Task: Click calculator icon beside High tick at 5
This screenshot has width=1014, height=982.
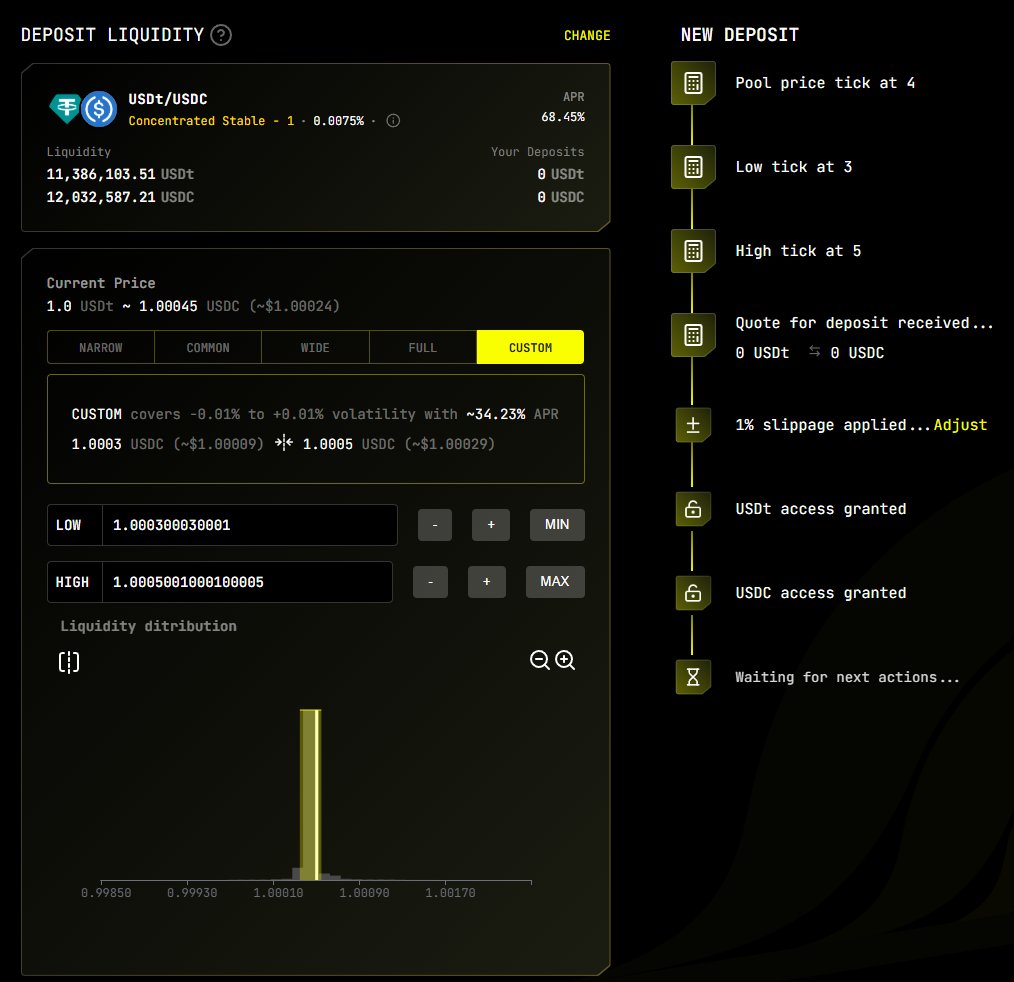Action: click(693, 251)
